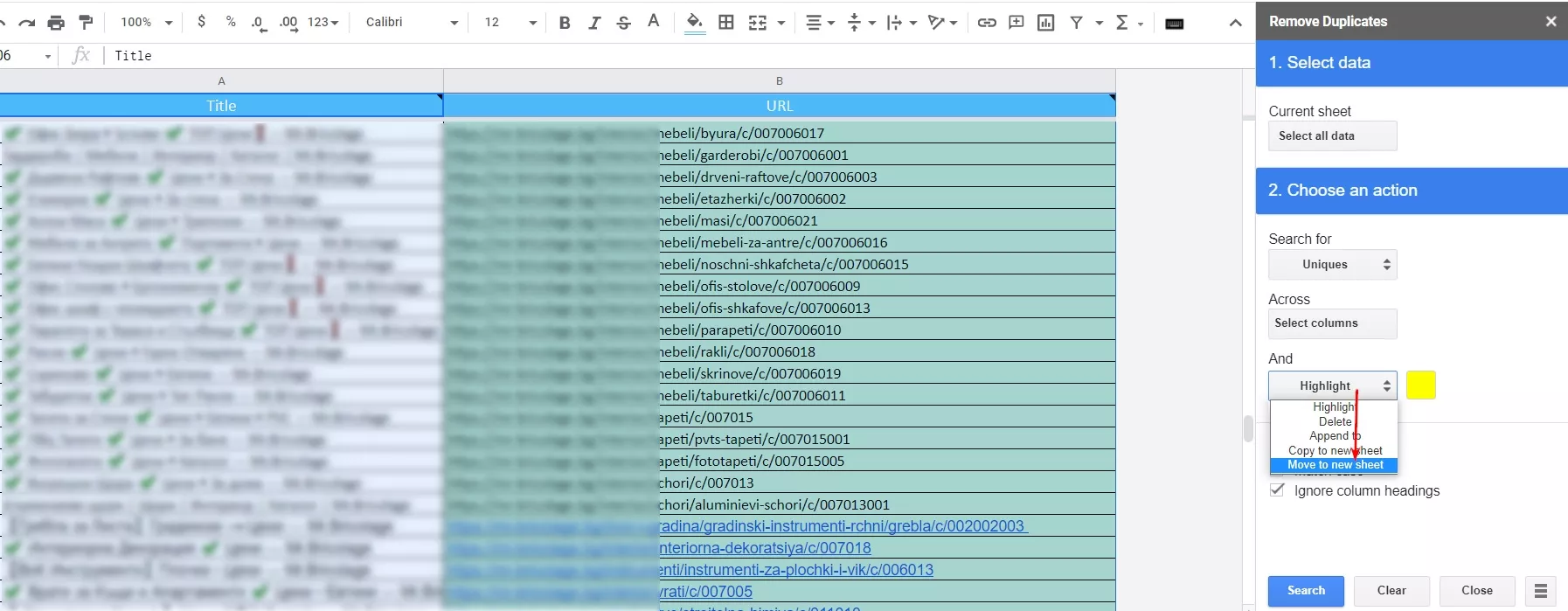
Task: Expand the Choose an action section
Action: pos(1412,191)
